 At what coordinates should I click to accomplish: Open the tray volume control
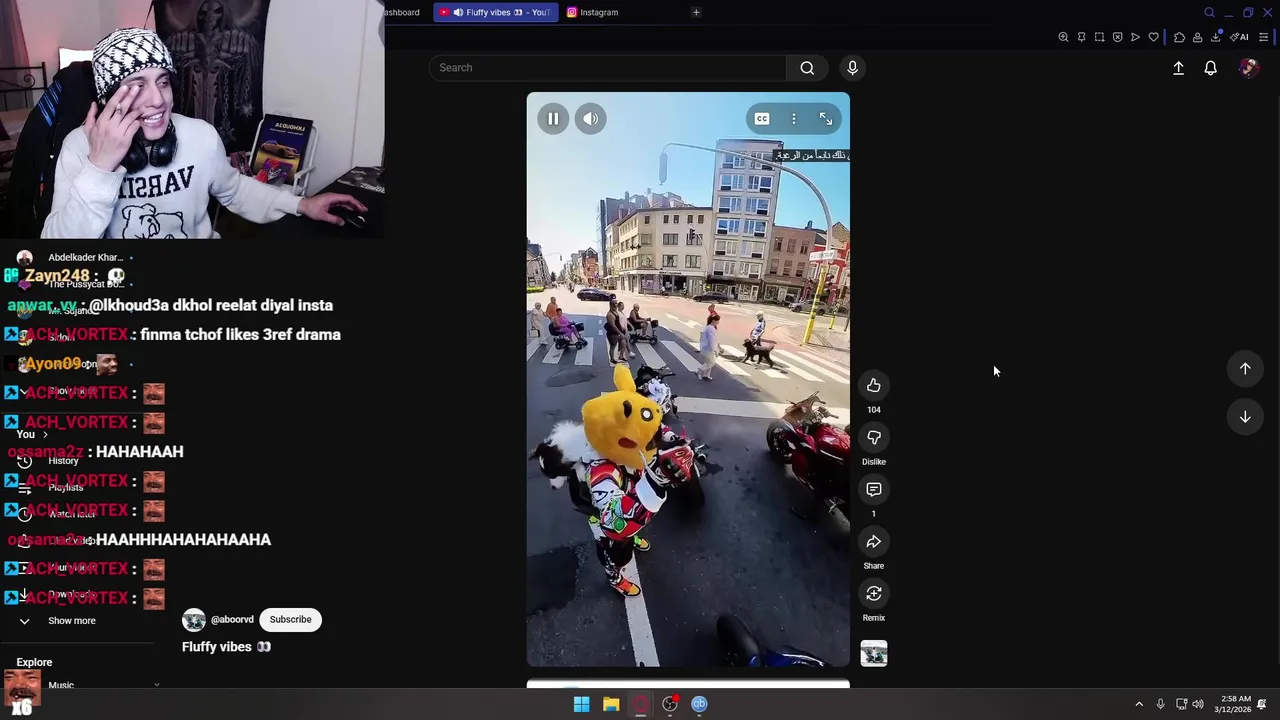(x=1198, y=704)
